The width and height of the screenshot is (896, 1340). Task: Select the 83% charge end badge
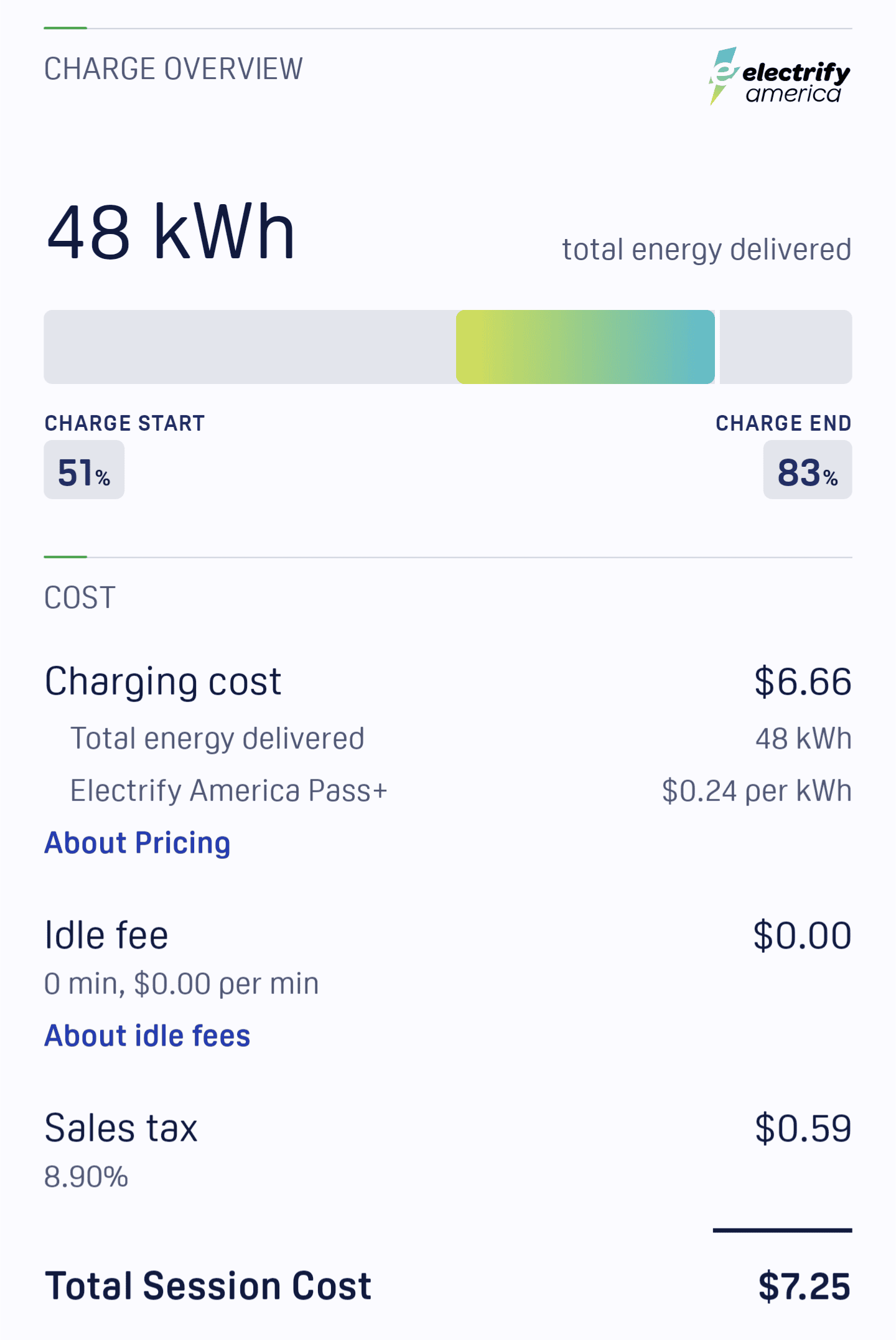click(808, 470)
